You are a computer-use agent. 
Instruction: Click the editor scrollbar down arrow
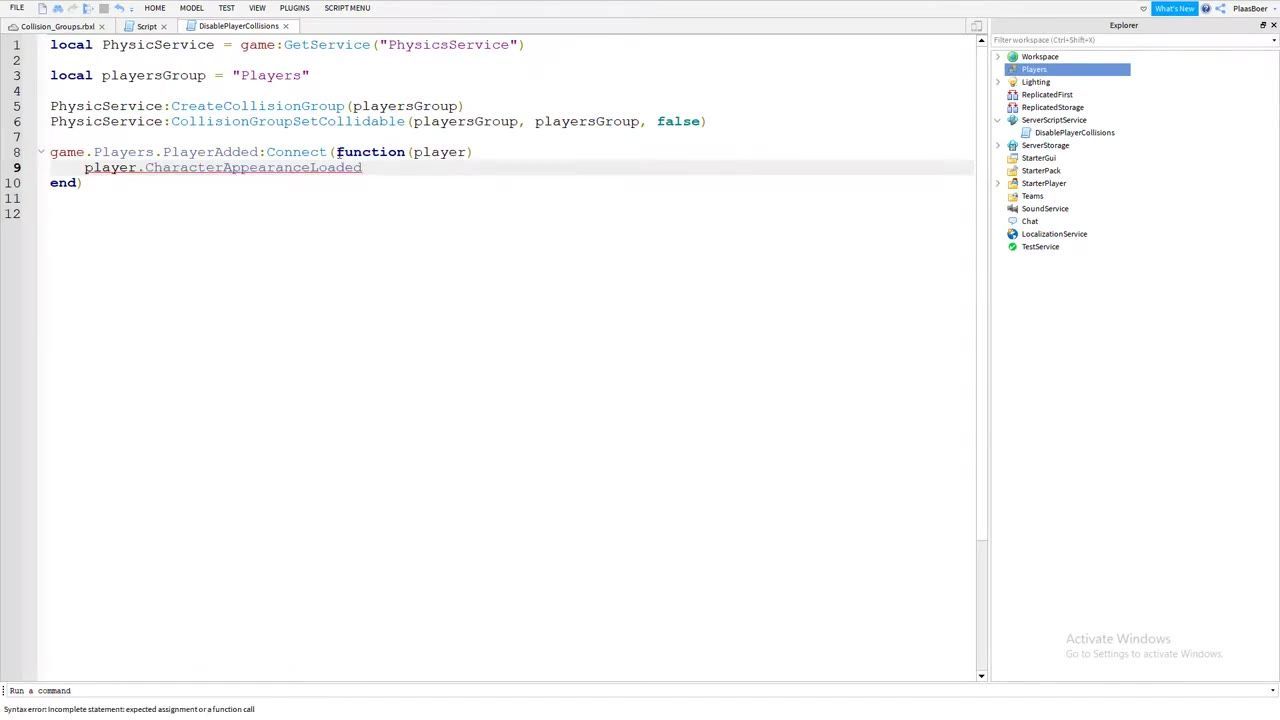pyautogui.click(x=981, y=676)
